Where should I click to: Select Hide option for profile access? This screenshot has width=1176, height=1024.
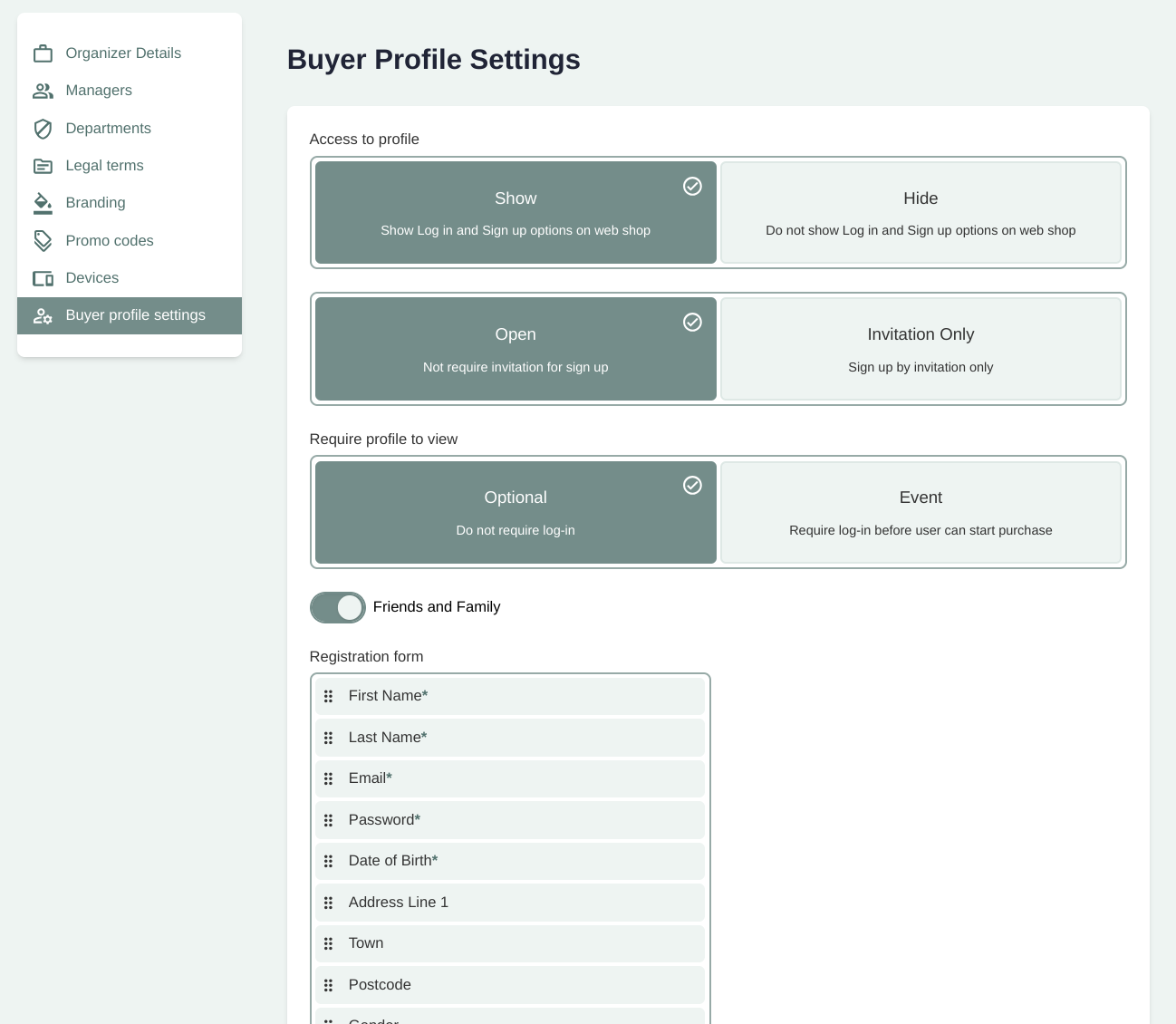(x=921, y=213)
